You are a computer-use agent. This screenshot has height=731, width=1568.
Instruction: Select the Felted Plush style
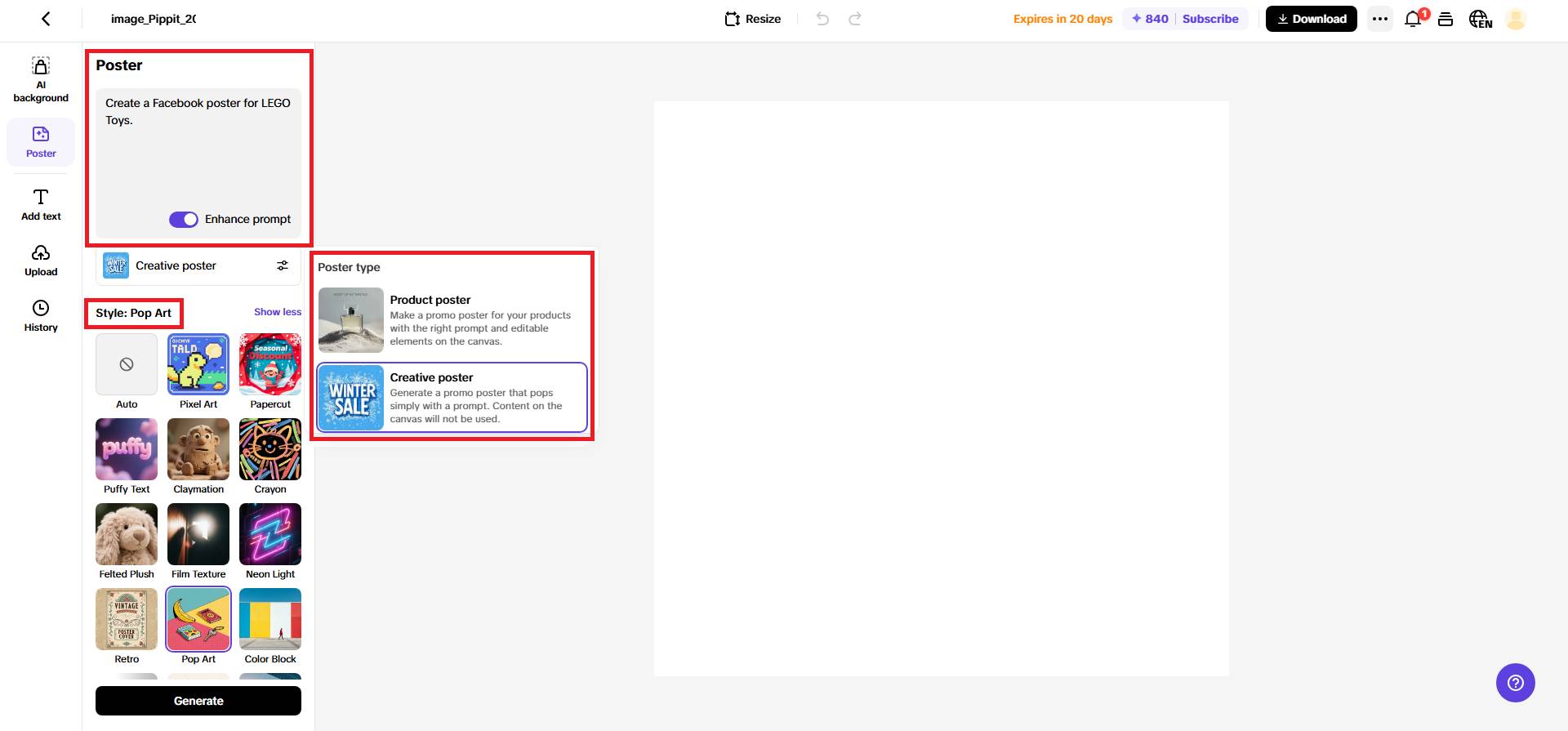tap(127, 542)
